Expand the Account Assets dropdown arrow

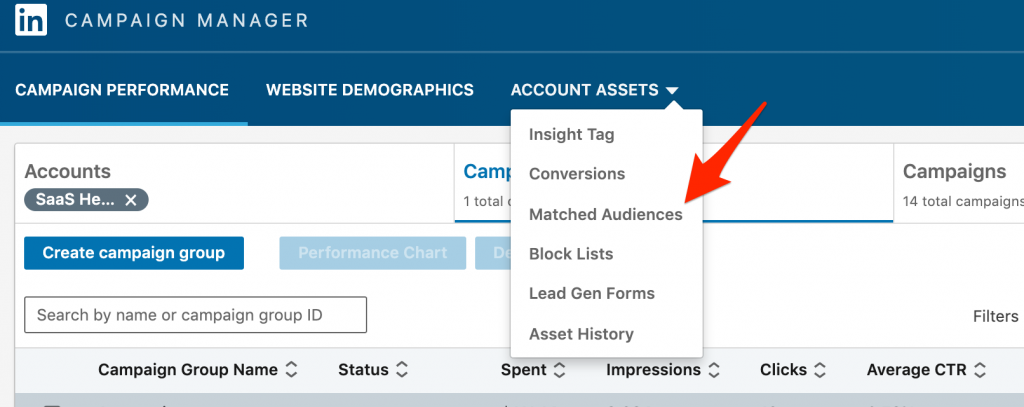673,91
